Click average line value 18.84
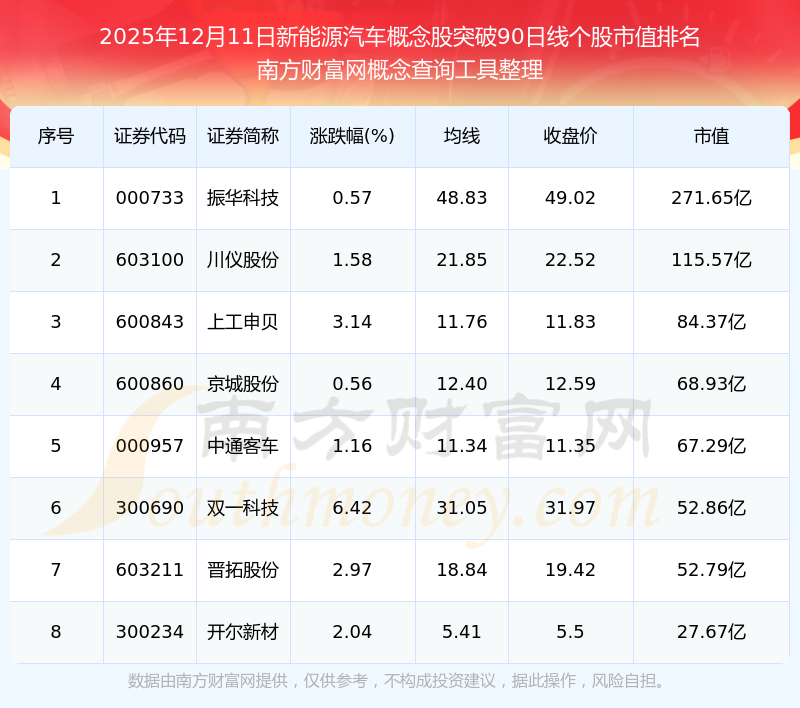 [462, 570]
